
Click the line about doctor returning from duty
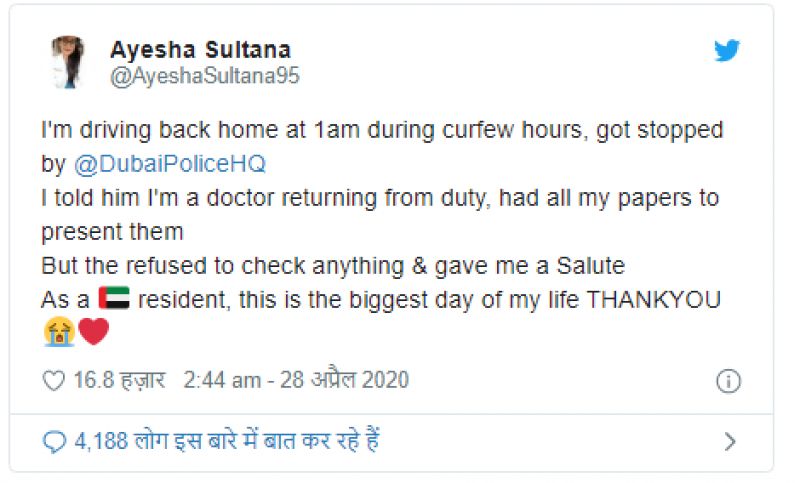click(x=380, y=198)
